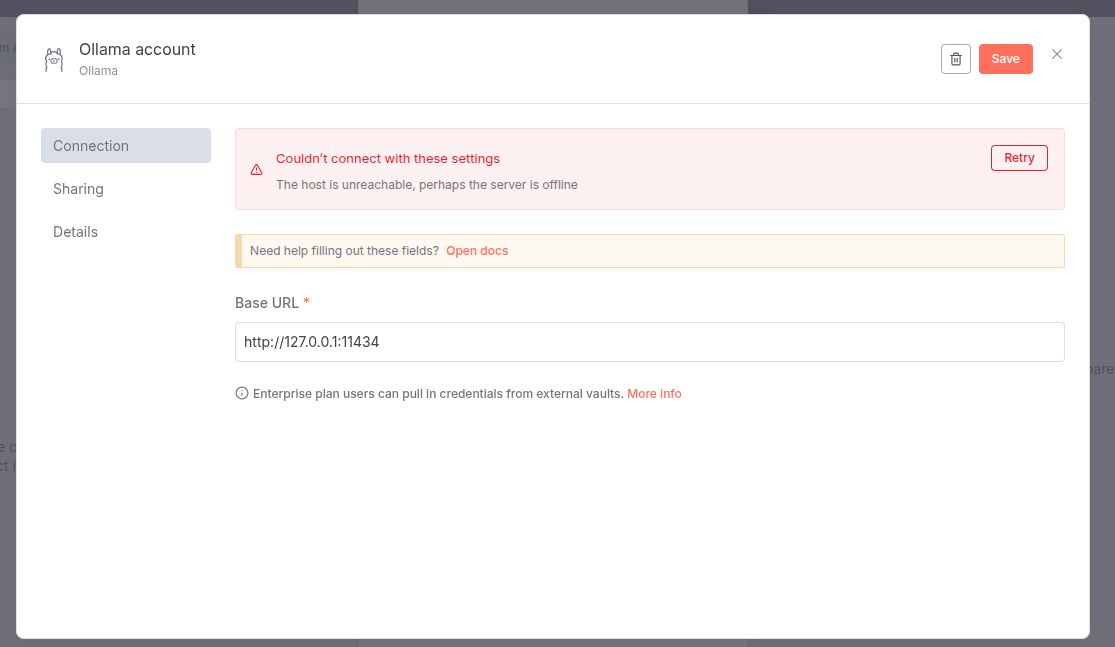
Task: Click the Base URL field label
Action: click(x=266, y=303)
